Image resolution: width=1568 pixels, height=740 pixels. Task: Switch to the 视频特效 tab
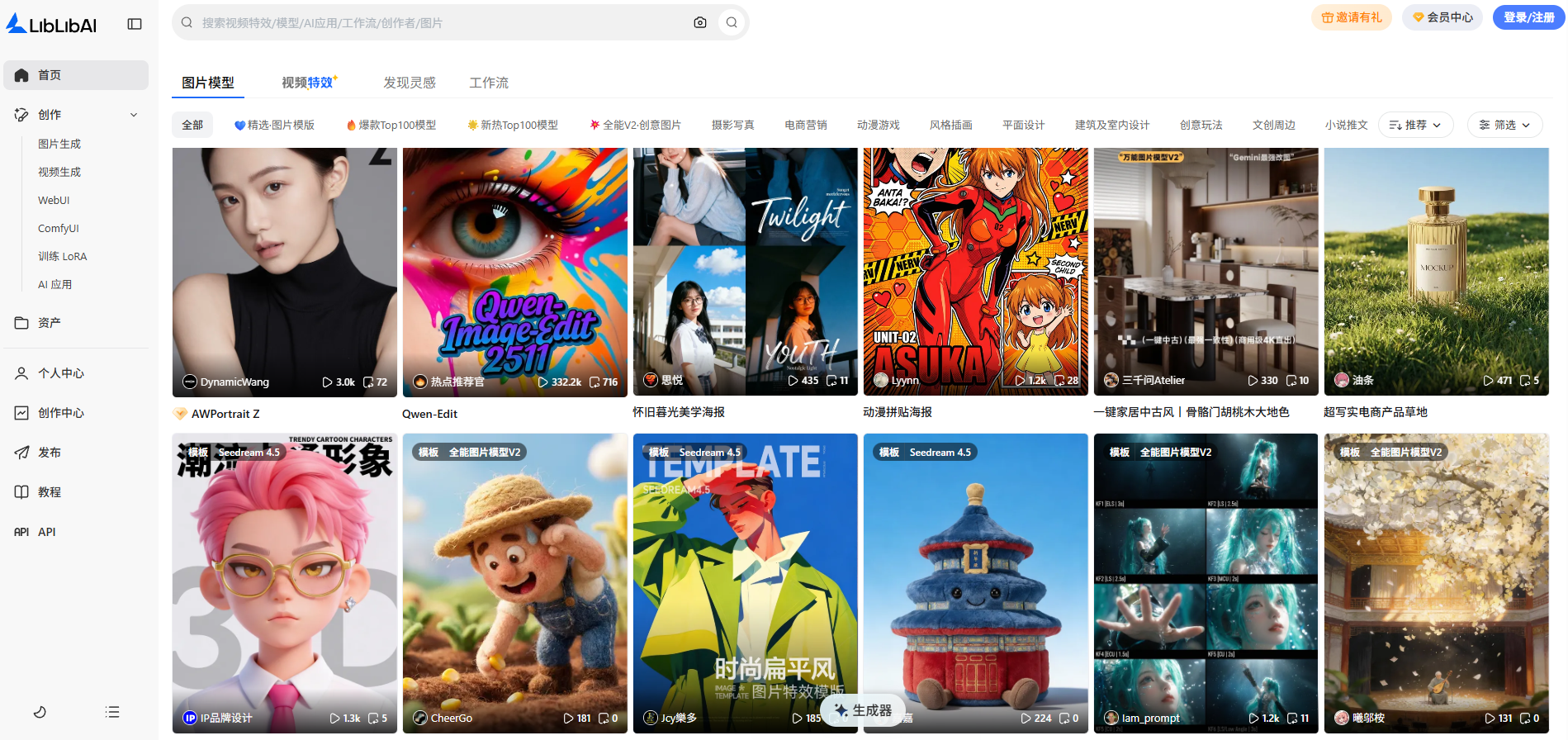click(x=308, y=83)
